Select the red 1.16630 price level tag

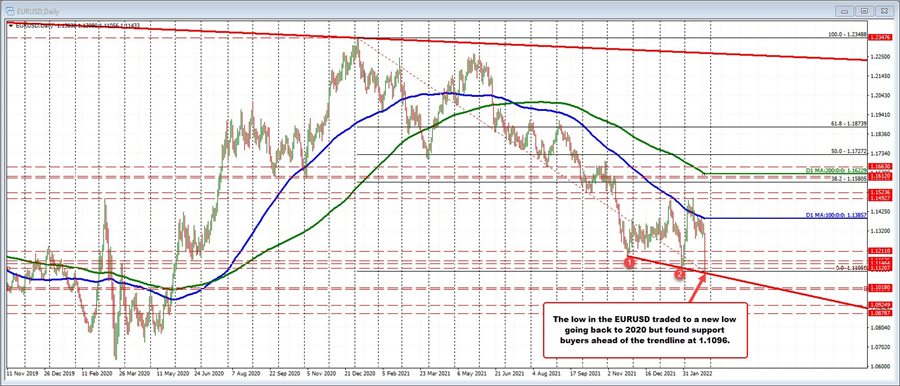click(879, 166)
